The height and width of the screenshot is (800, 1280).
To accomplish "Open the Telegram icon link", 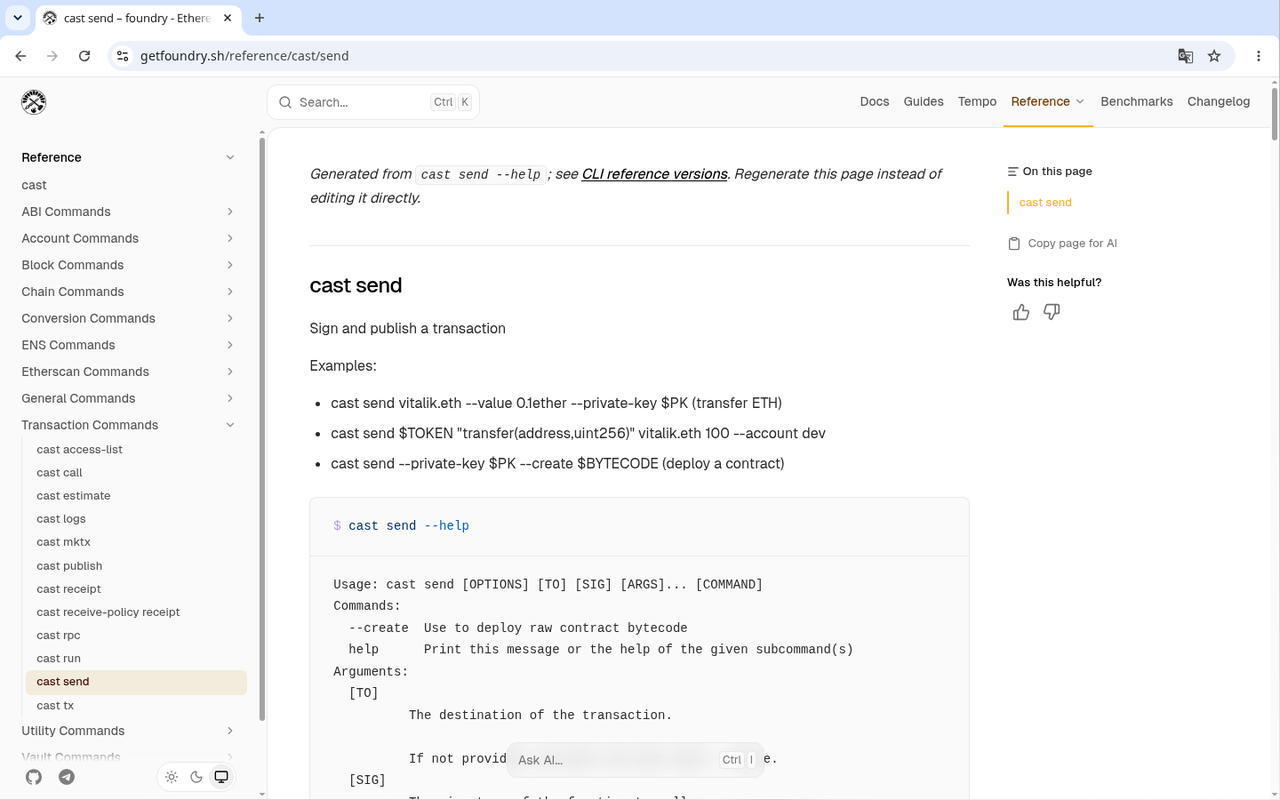I will point(67,777).
